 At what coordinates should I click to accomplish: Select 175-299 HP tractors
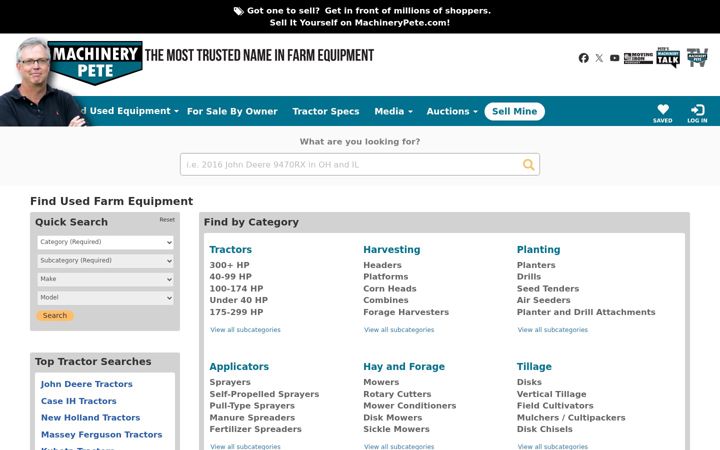click(x=236, y=312)
